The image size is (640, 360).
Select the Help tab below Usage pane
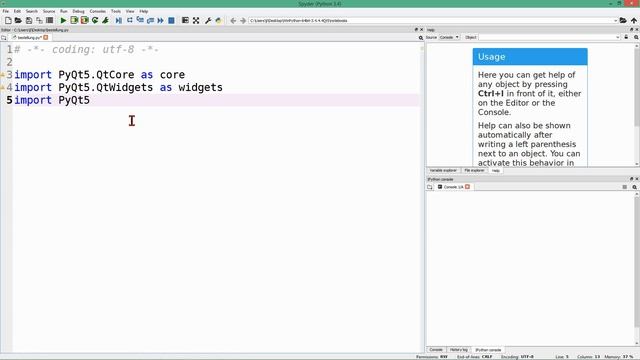pyautogui.click(x=496, y=171)
